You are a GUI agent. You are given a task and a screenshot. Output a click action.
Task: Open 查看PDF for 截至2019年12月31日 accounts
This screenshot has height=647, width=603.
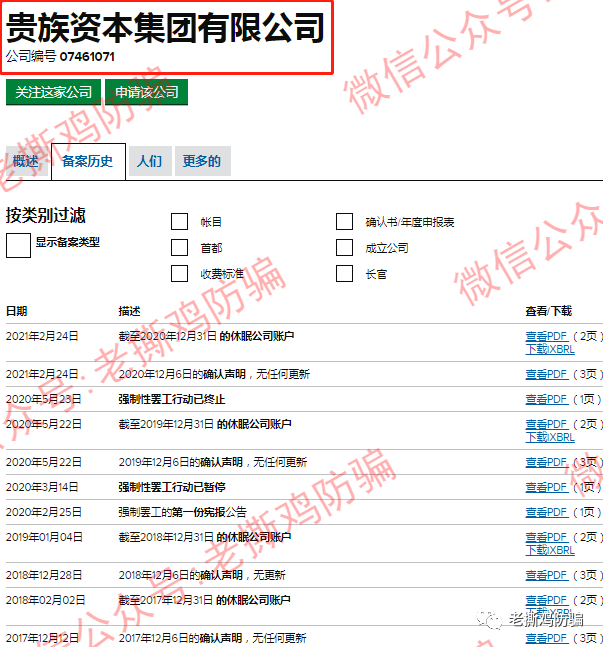(547, 424)
